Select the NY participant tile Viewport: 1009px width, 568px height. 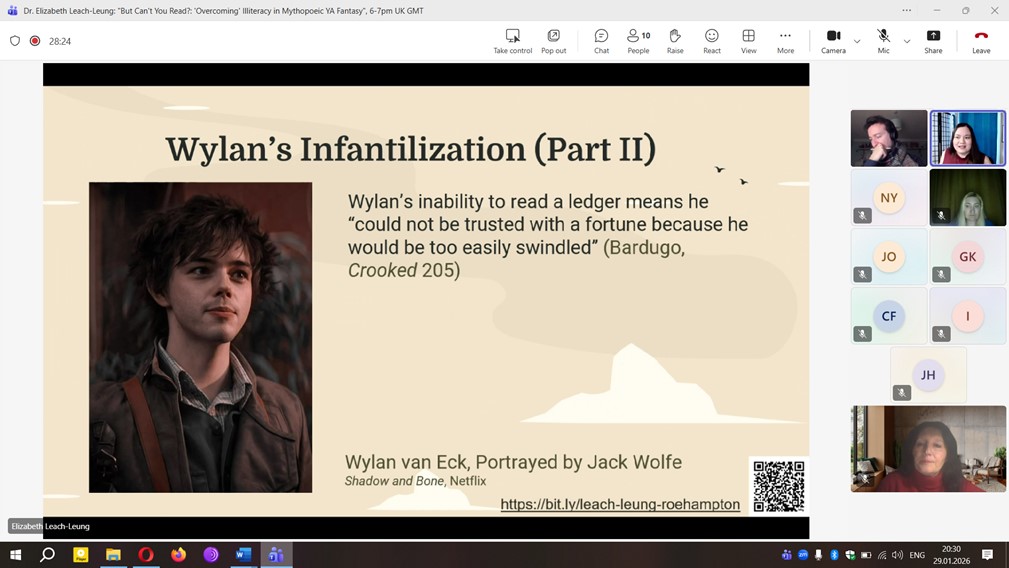pos(889,198)
